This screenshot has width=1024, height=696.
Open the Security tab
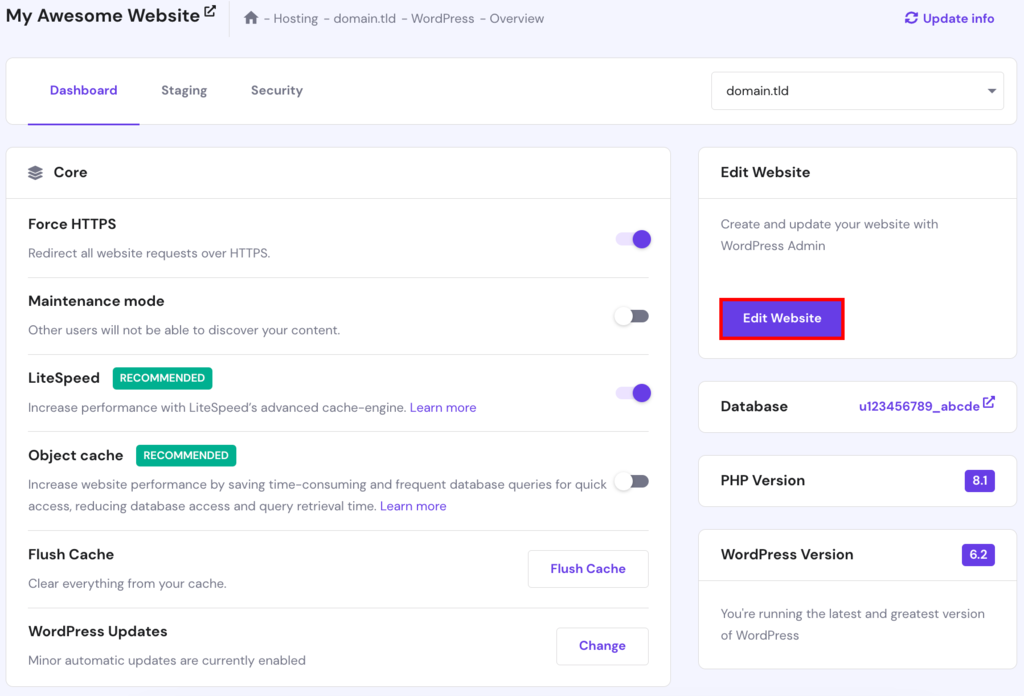(x=276, y=90)
